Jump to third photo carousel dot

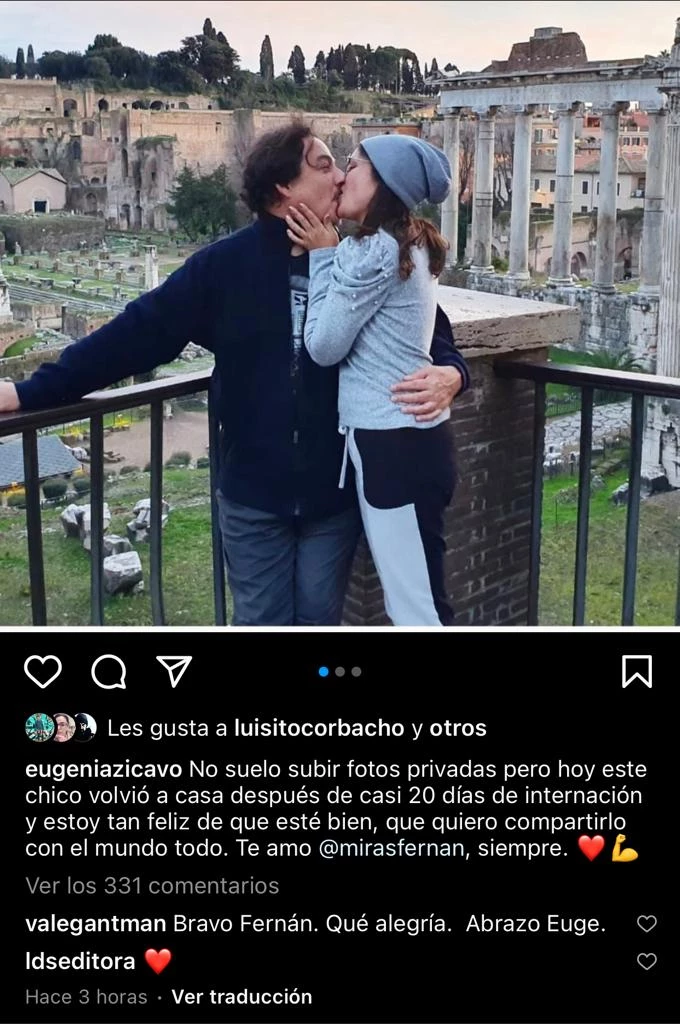tap(356, 671)
